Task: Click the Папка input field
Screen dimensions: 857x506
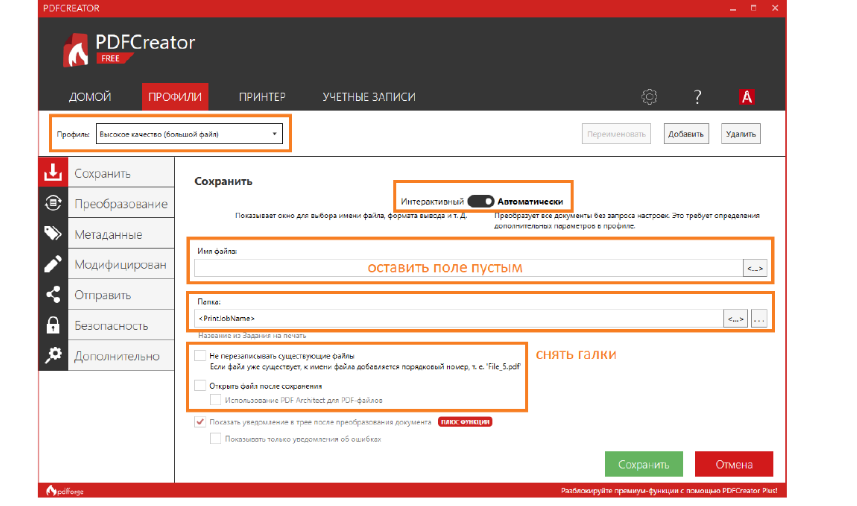Action: pyautogui.click(x=459, y=319)
